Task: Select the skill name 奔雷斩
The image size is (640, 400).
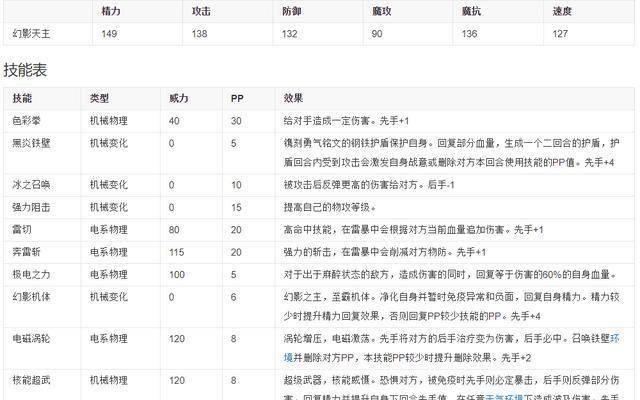Action: click(x=26, y=252)
